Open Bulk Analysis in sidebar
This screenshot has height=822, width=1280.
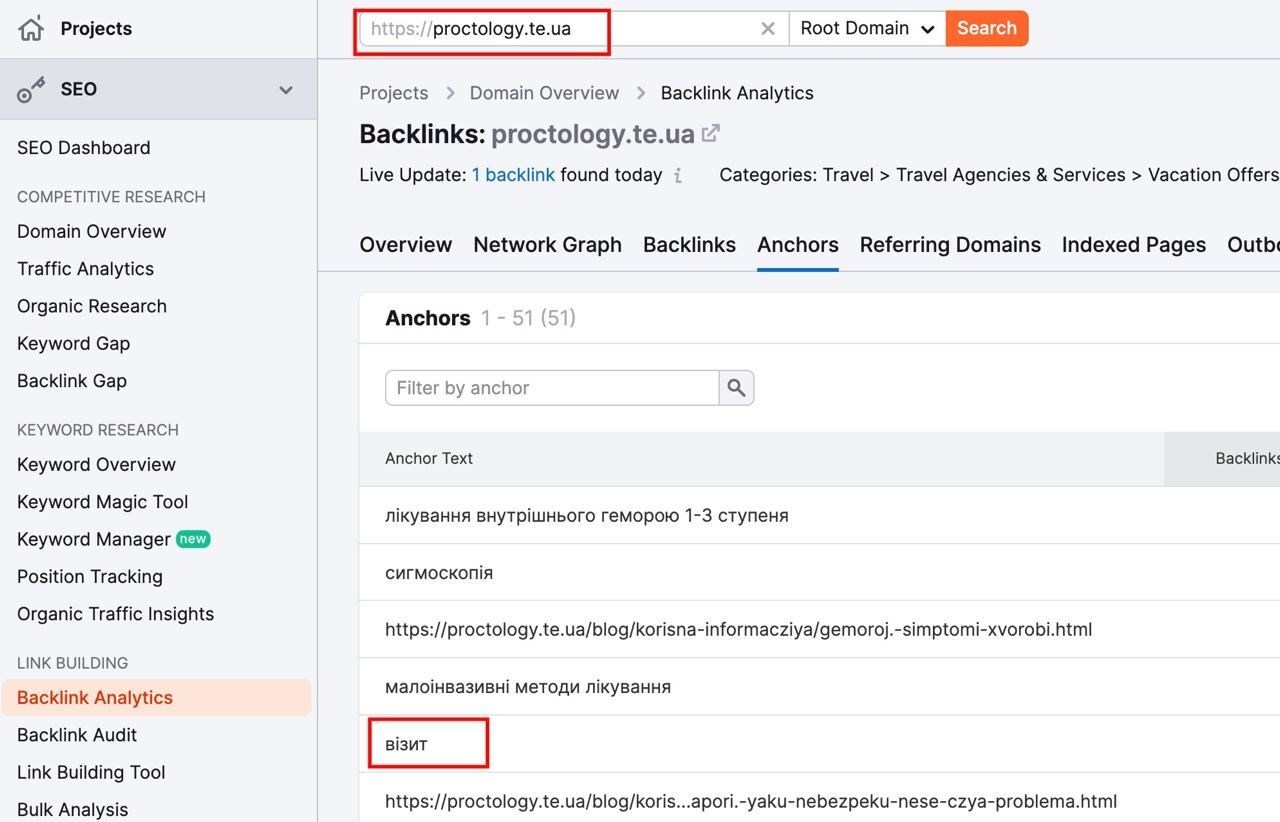(73, 810)
